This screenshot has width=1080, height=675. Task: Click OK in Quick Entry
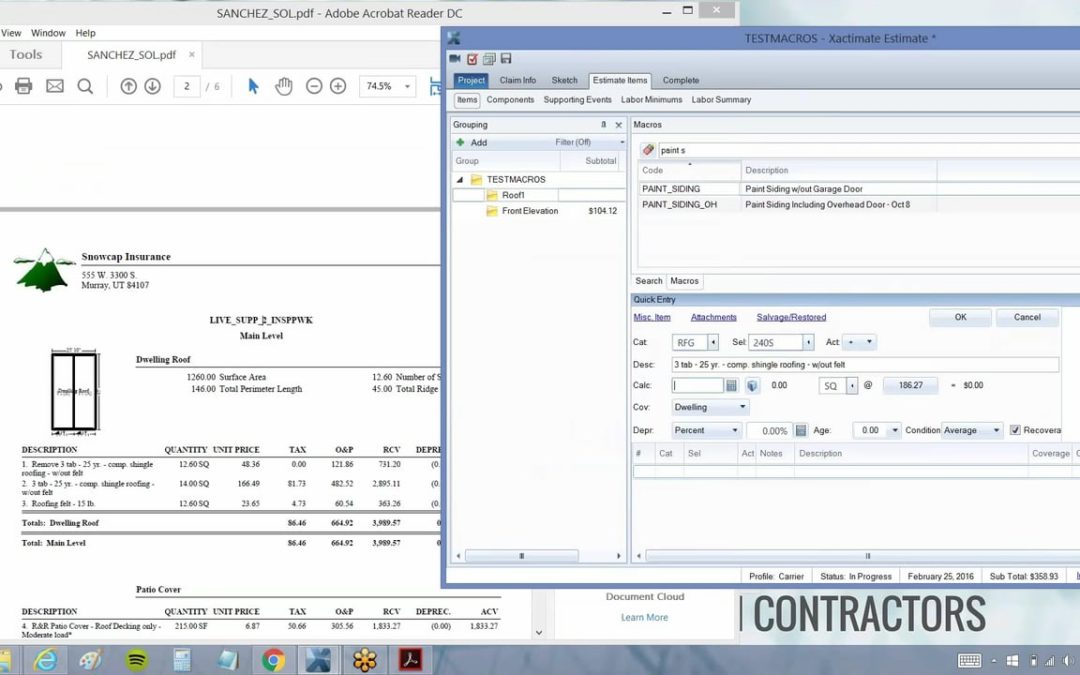[x=960, y=318]
